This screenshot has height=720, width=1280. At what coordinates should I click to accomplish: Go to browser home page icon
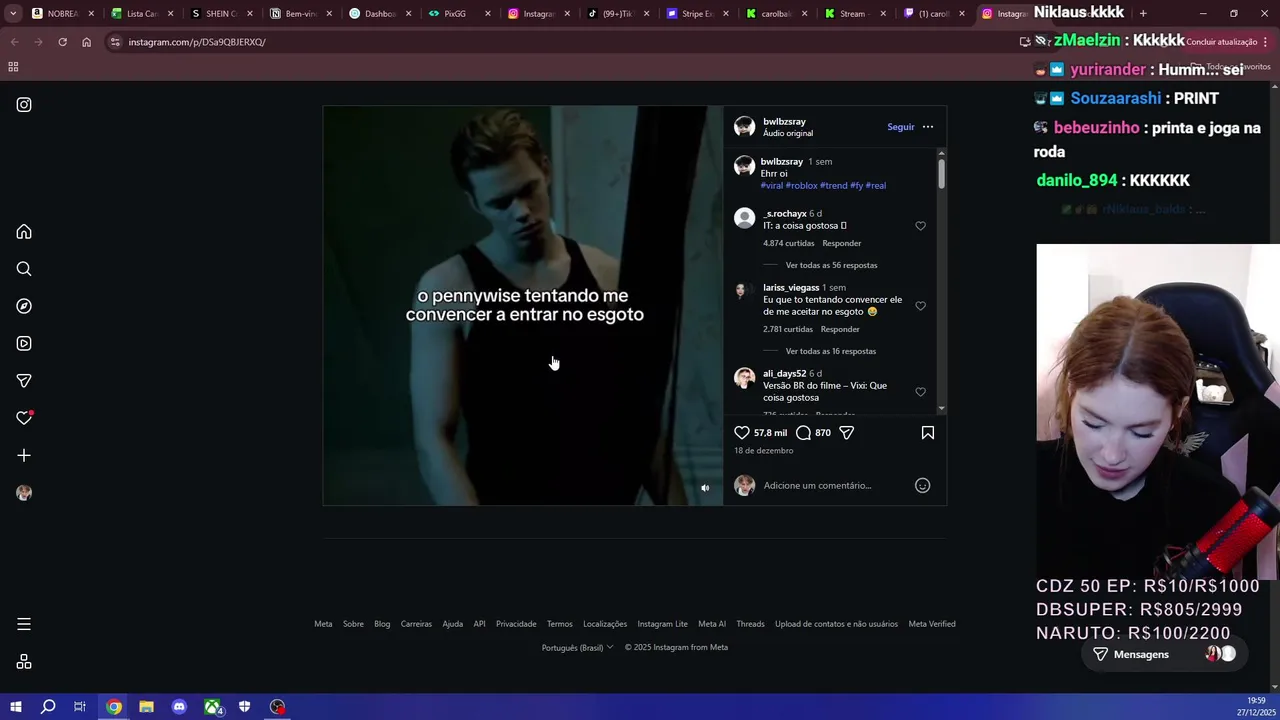click(x=86, y=42)
